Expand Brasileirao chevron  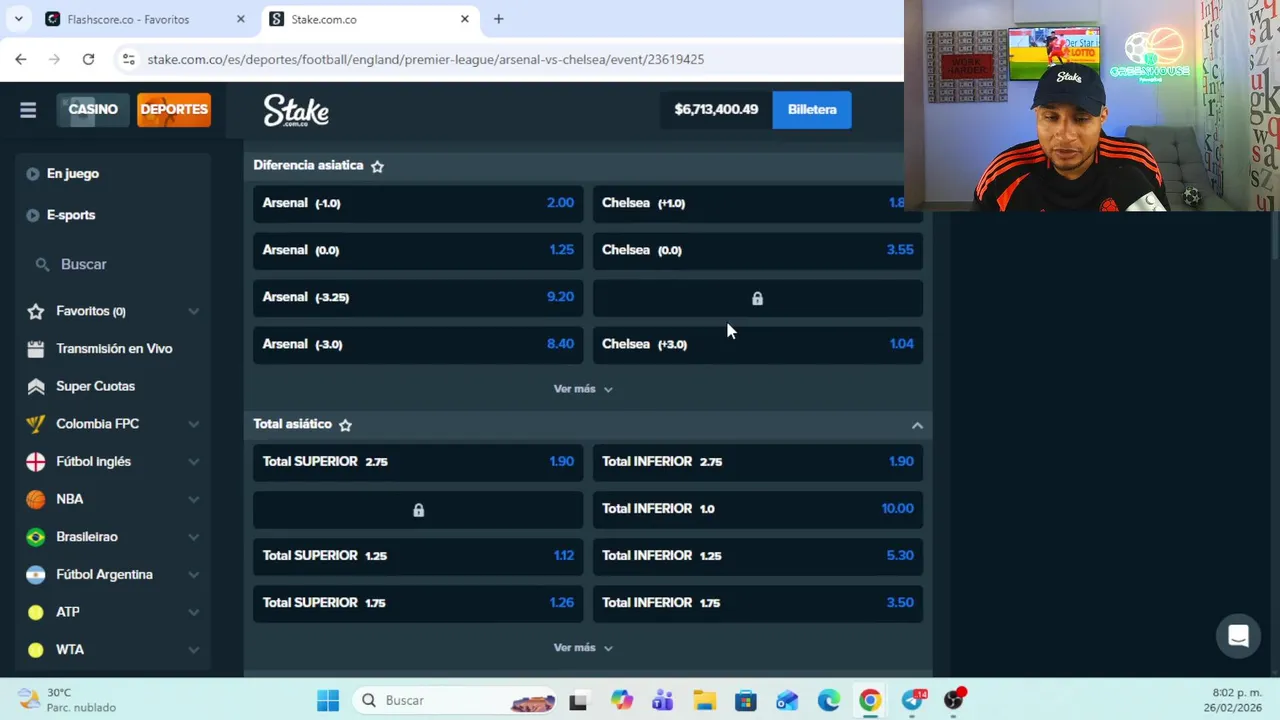(x=193, y=537)
